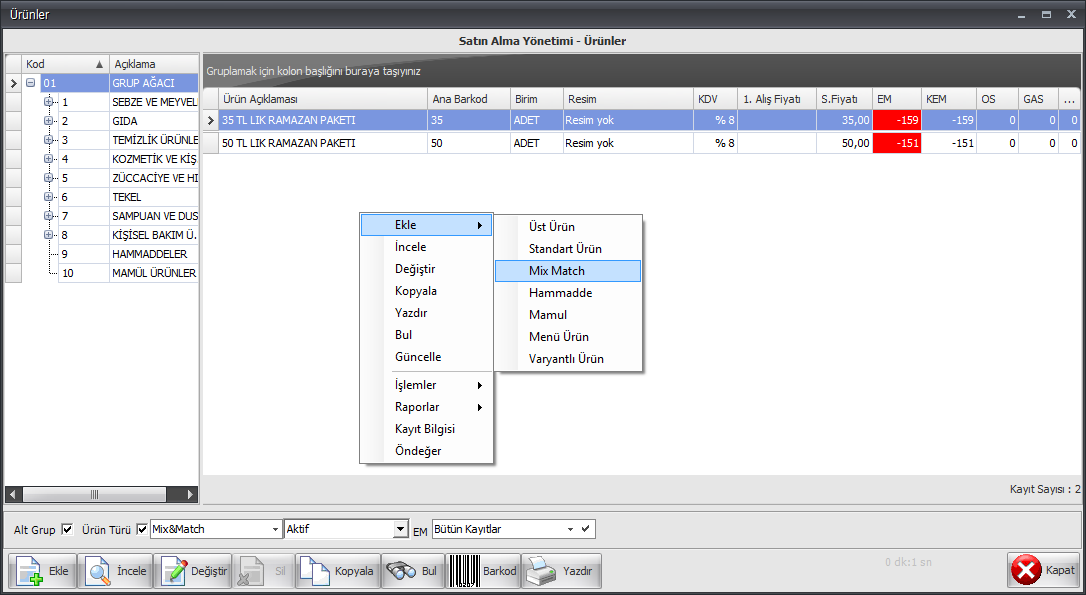Choose Bul from the context menu
This screenshot has height=595, width=1086.
[427, 335]
